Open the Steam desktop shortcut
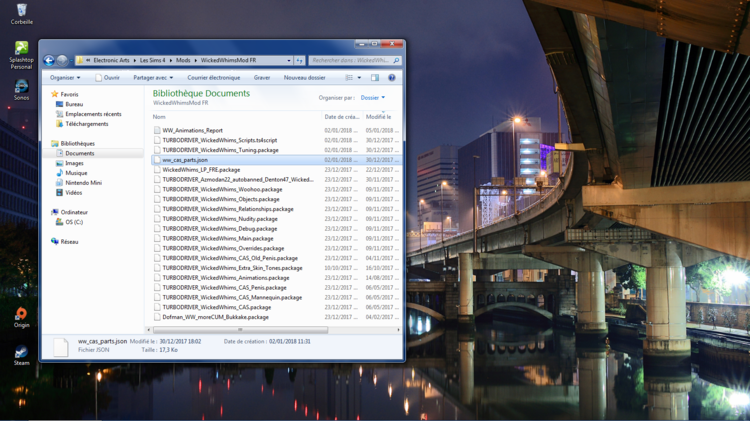 tap(22, 355)
